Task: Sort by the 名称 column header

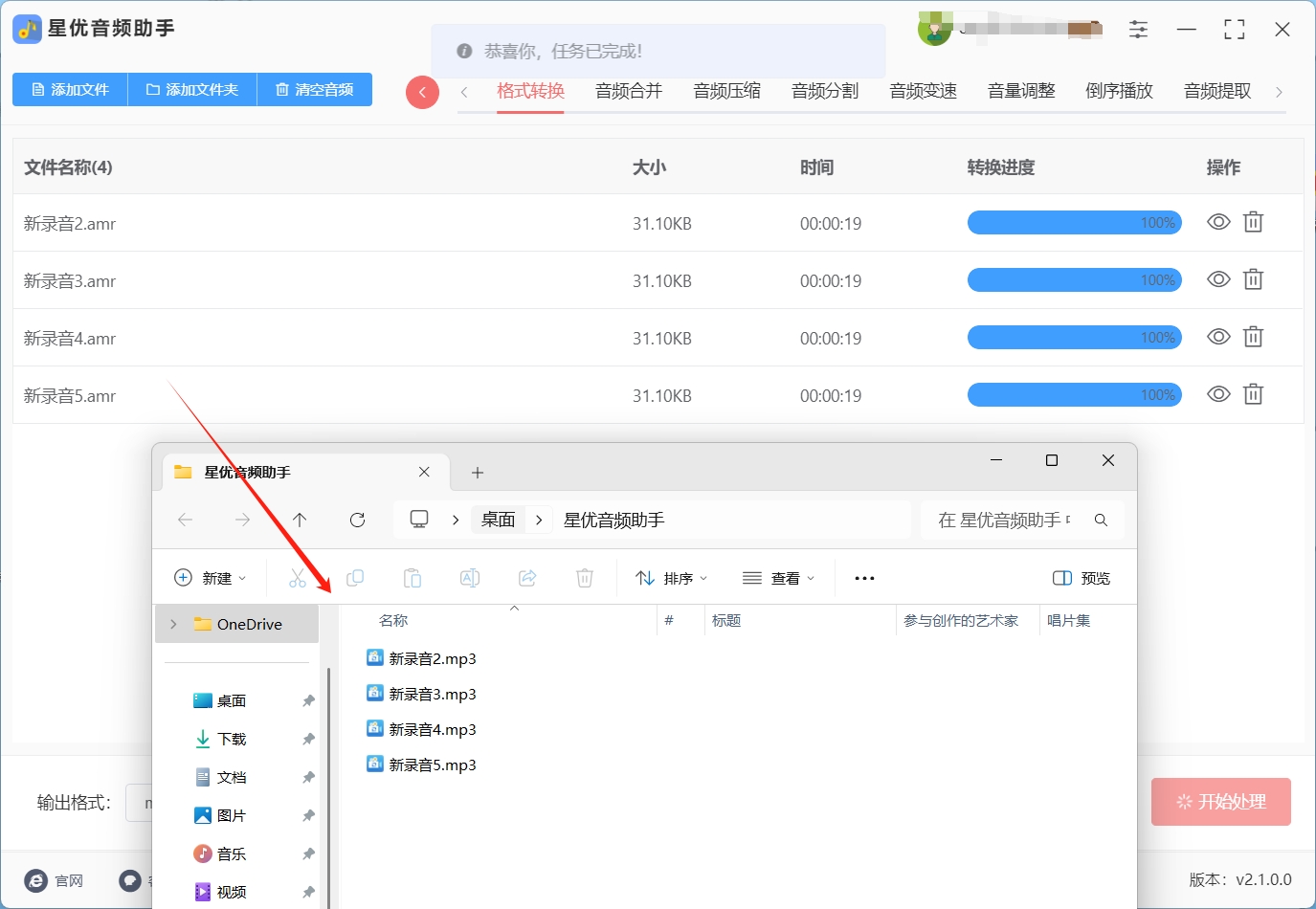Action: point(393,620)
